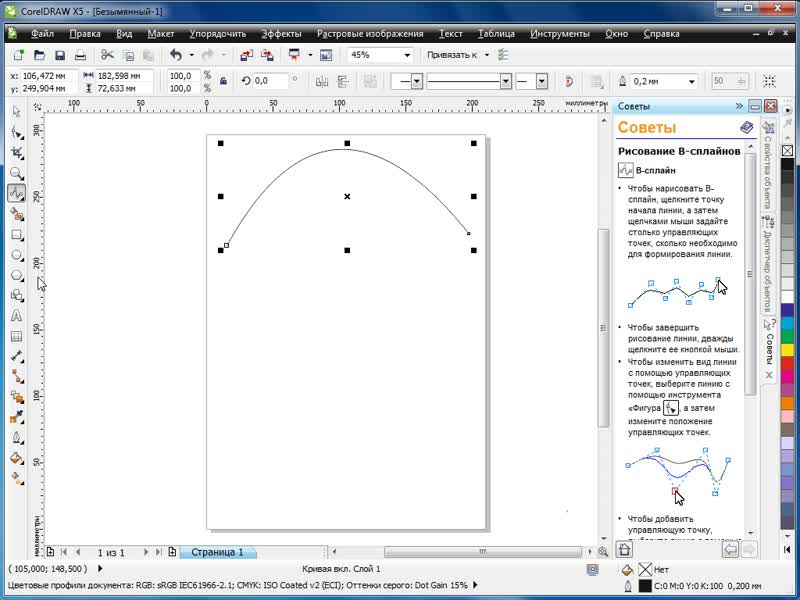Open start arrowhead dropdown
The image size is (800, 600).
click(417, 81)
